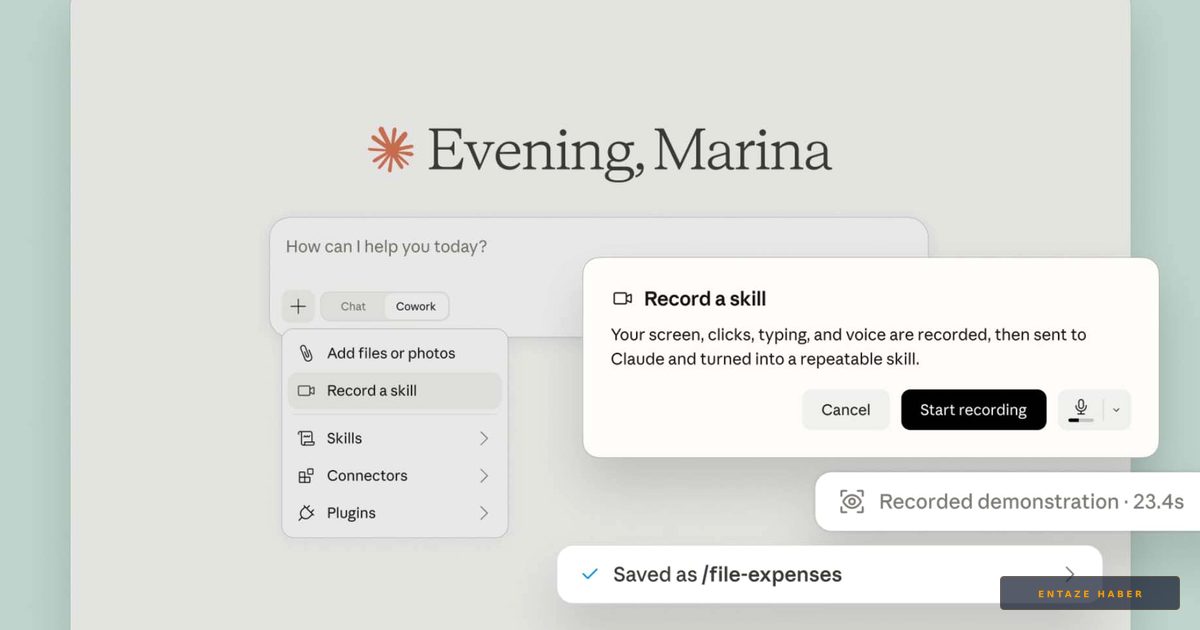Expand the Plugins submenu chevron
The width and height of the screenshot is (1200, 630).
click(x=484, y=513)
